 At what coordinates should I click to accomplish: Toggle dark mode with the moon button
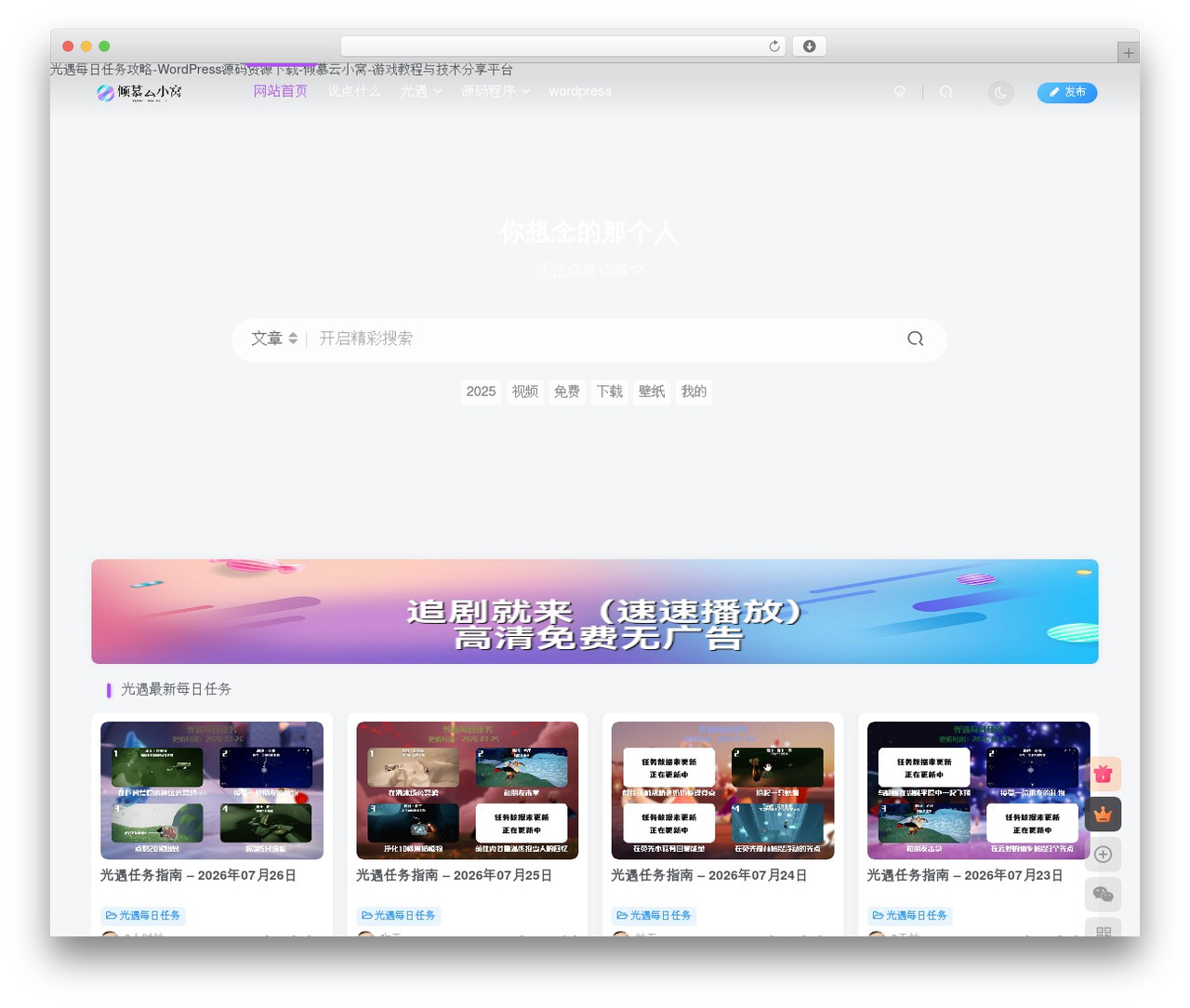[x=1000, y=92]
